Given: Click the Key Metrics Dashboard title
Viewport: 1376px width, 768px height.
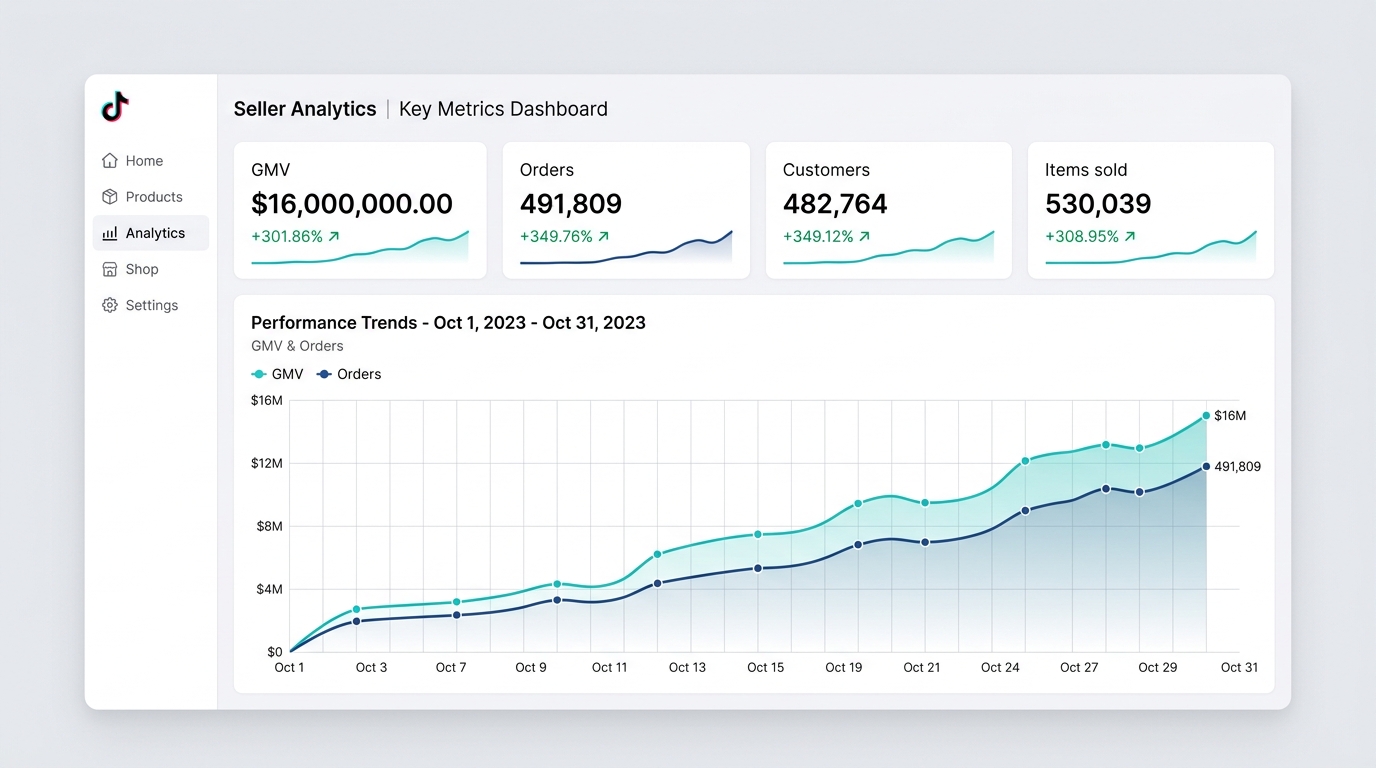Looking at the screenshot, I should pos(503,109).
